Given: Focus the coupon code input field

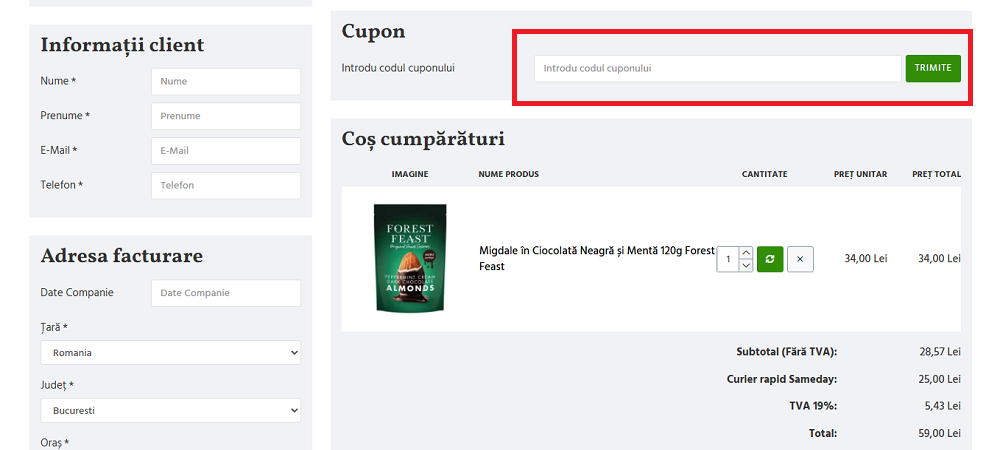Looking at the screenshot, I should [717, 68].
